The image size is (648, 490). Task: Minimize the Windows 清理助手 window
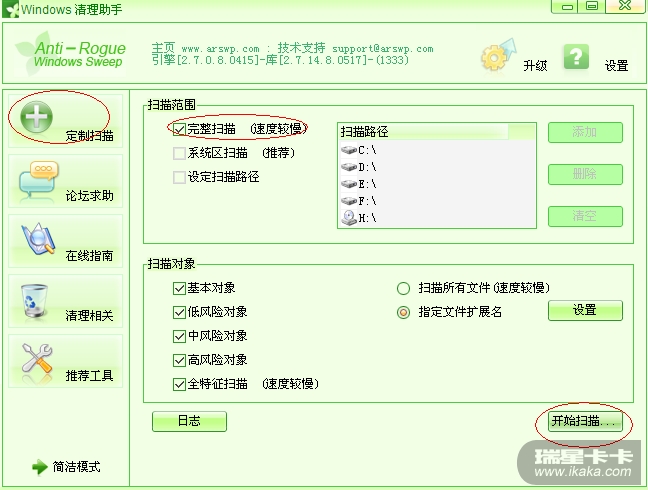(x=567, y=6)
